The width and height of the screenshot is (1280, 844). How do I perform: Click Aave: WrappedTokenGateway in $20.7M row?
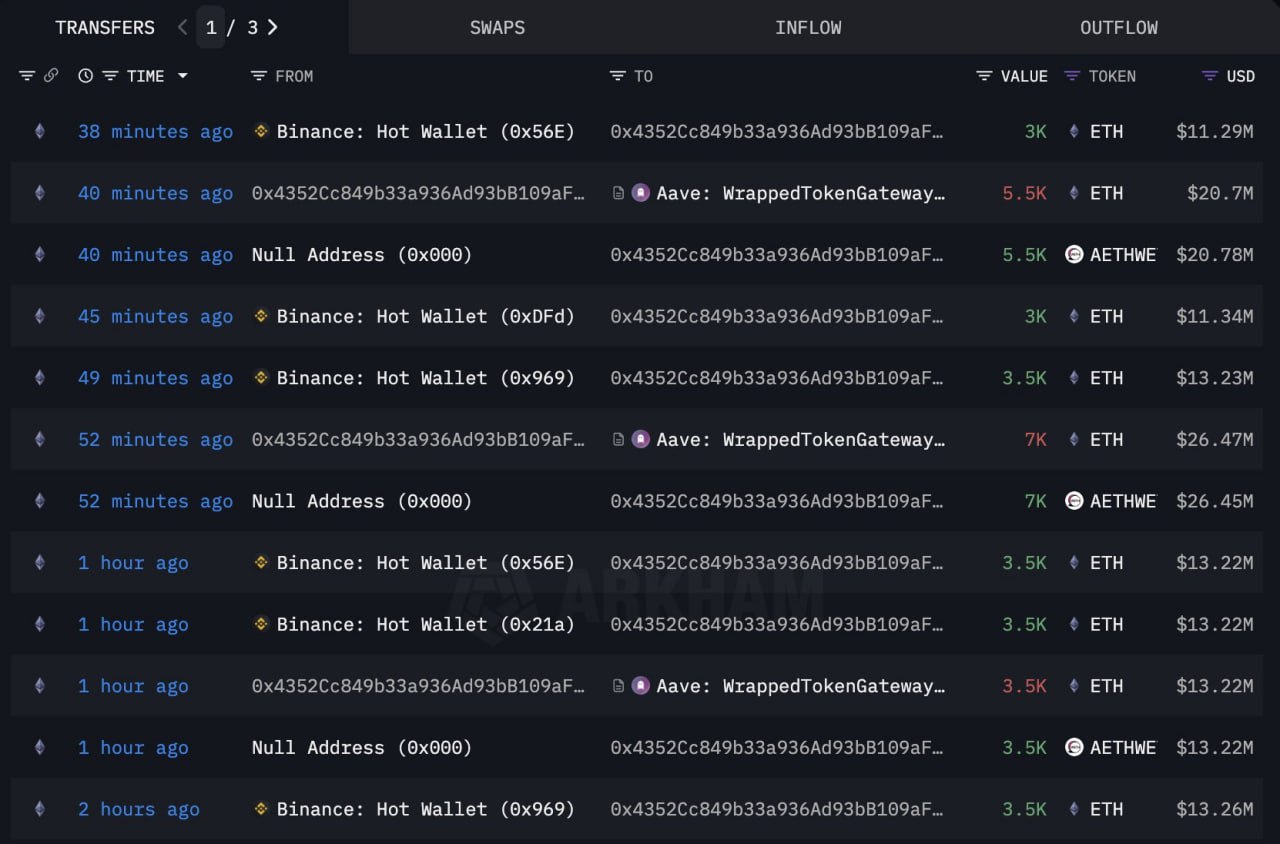point(800,193)
